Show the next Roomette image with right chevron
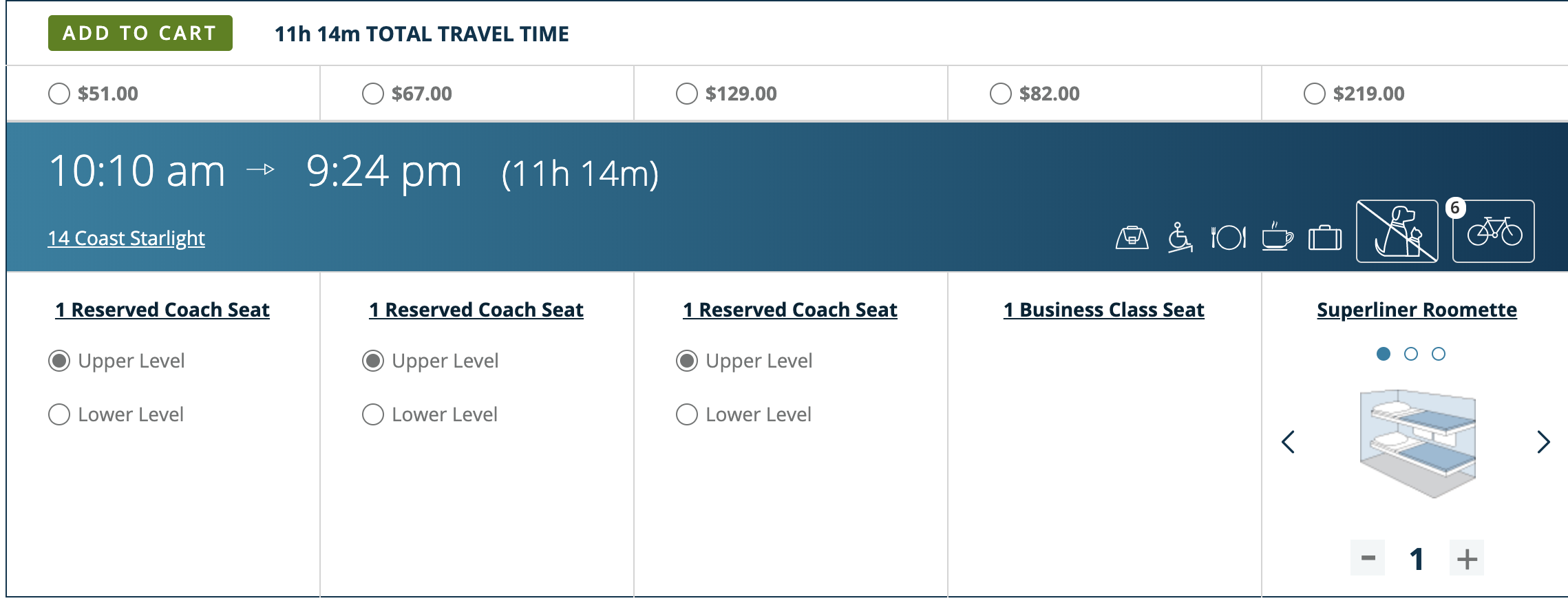The width and height of the screenshot is (1568, 603). pyautogui.click(x=1543, y=442)
